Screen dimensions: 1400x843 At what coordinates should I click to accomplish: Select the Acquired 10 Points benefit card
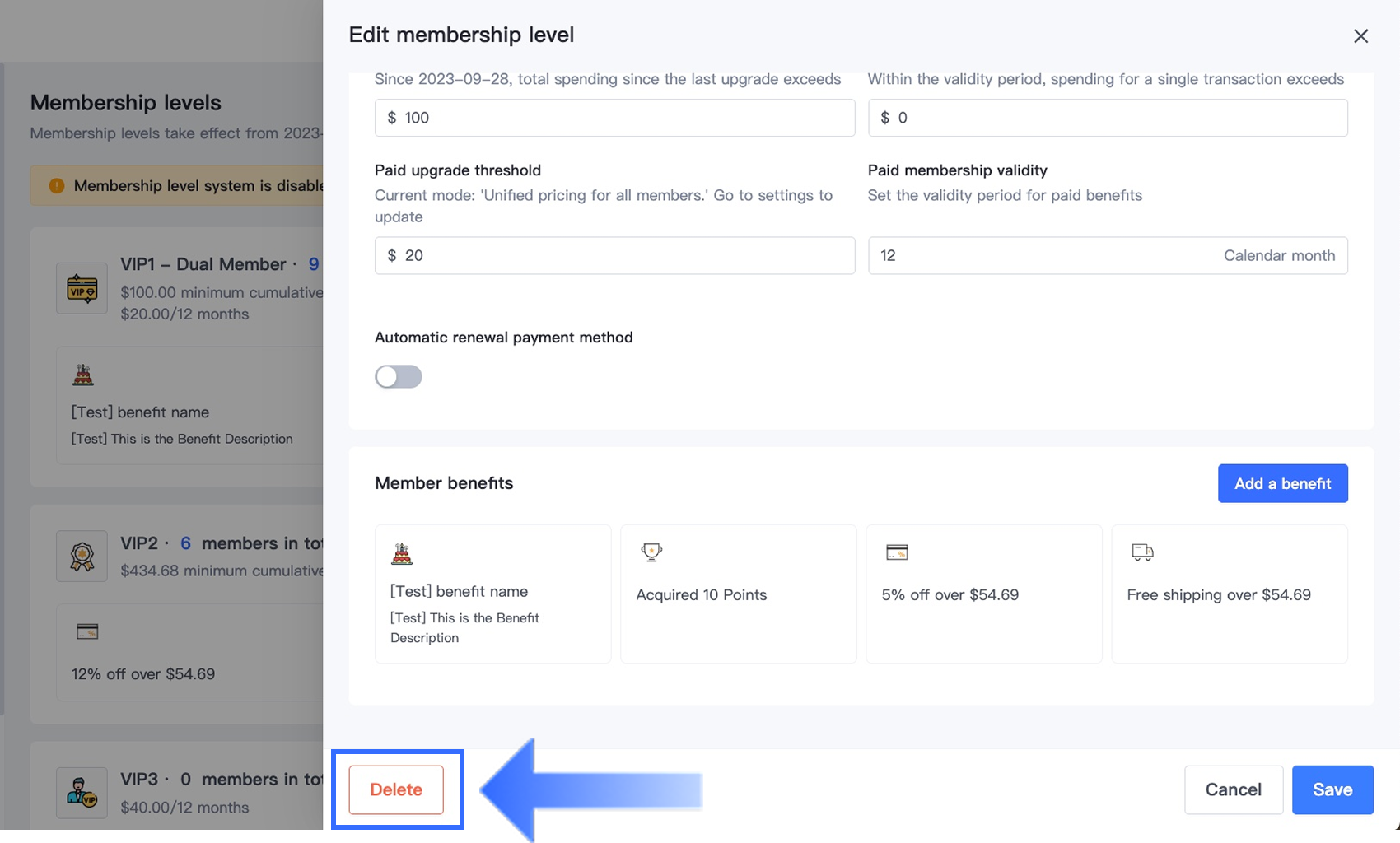tap(738, 594)
